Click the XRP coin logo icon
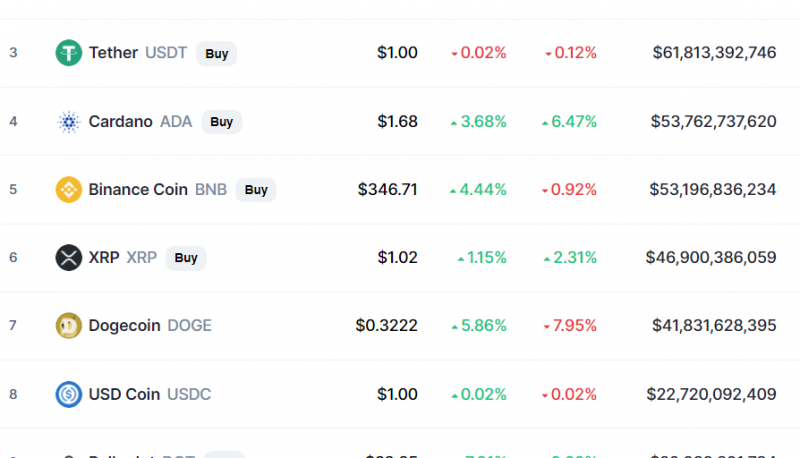 pos(68,258)
